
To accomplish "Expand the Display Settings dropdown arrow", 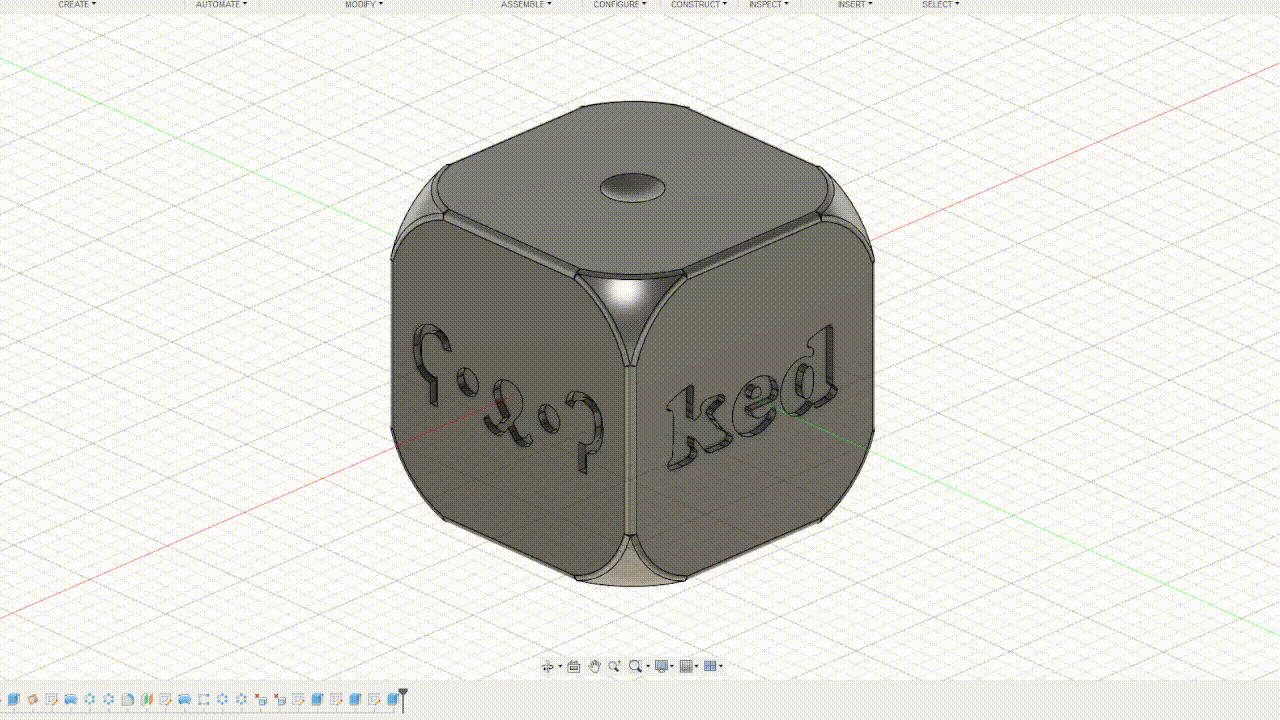I will coord(672,666).
